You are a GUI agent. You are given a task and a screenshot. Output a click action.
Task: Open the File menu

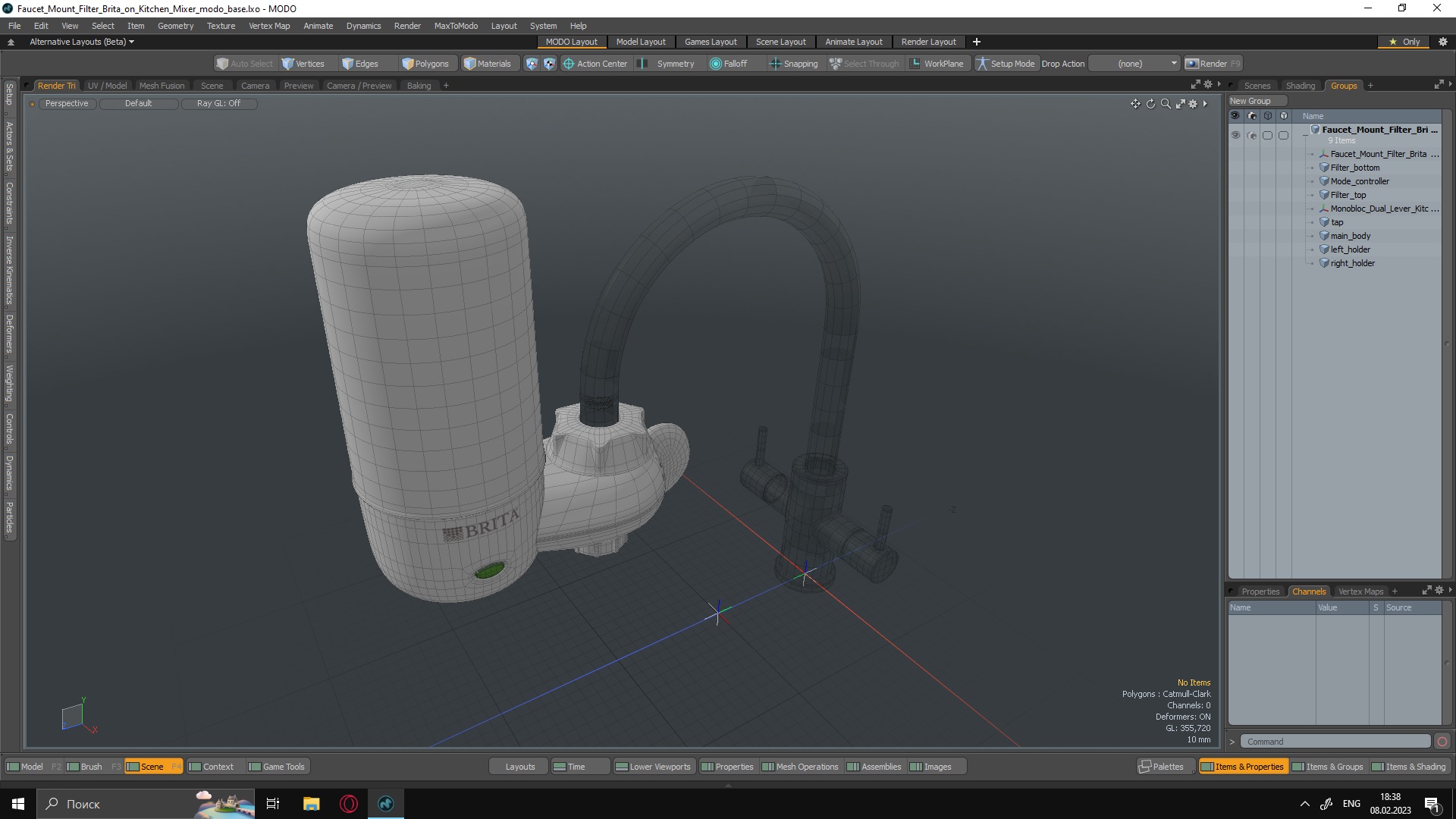click(x=14, y=26)
